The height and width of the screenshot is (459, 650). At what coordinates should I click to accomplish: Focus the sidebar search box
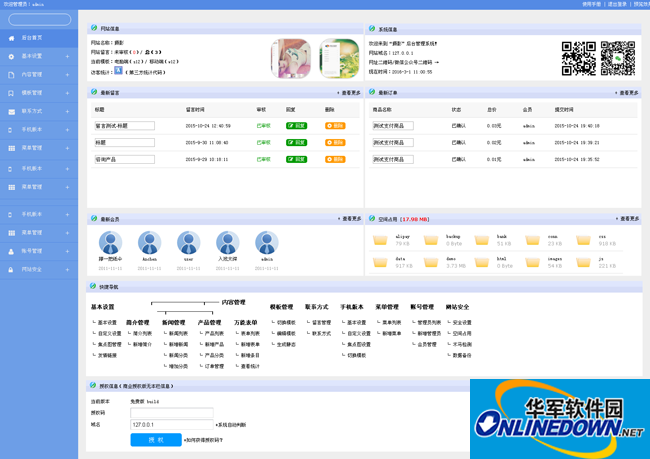tap(40, 19)
